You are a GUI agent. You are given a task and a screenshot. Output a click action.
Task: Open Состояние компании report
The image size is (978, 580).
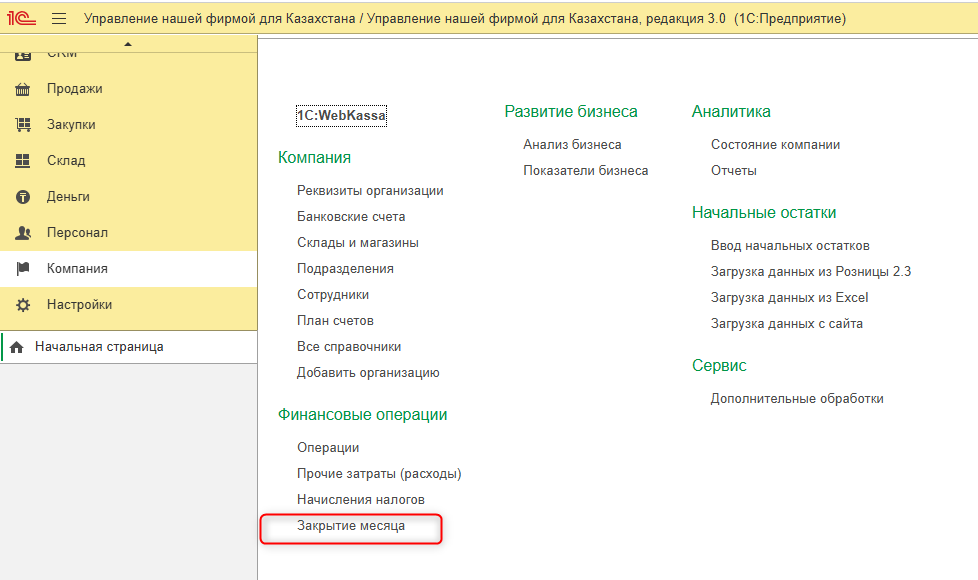775,144
